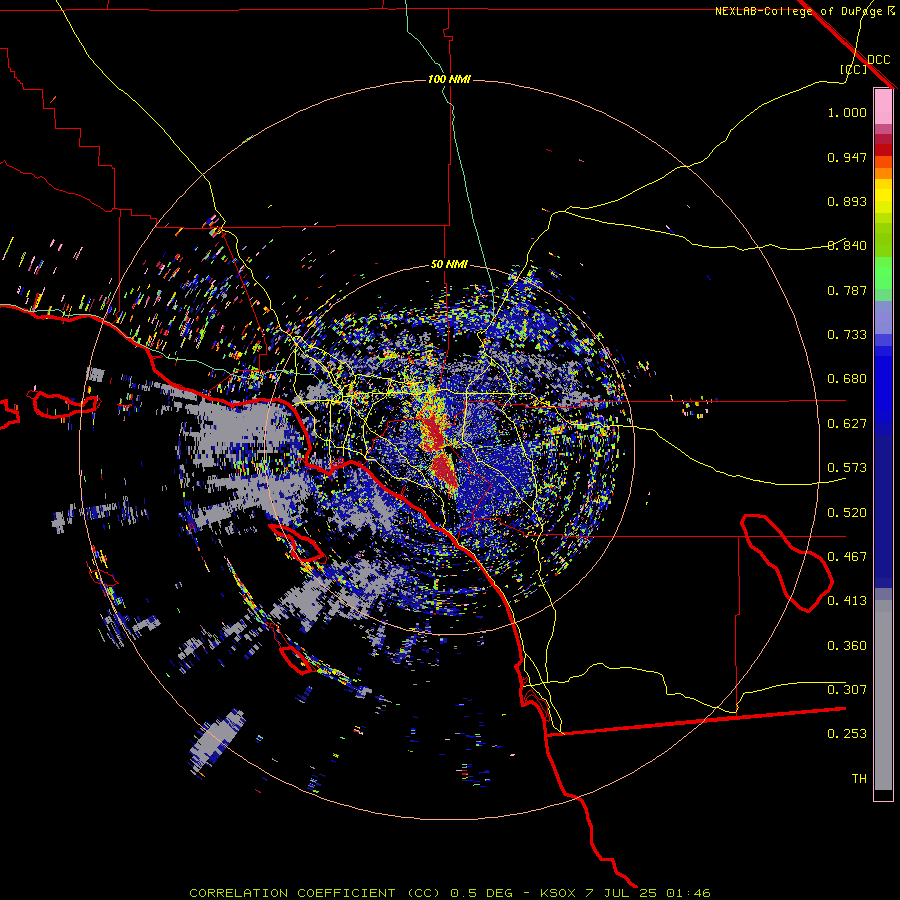The height and width of the screenshot is (900, 900).
Task: Click the 0.413 scale value
Action: [847, 601]
